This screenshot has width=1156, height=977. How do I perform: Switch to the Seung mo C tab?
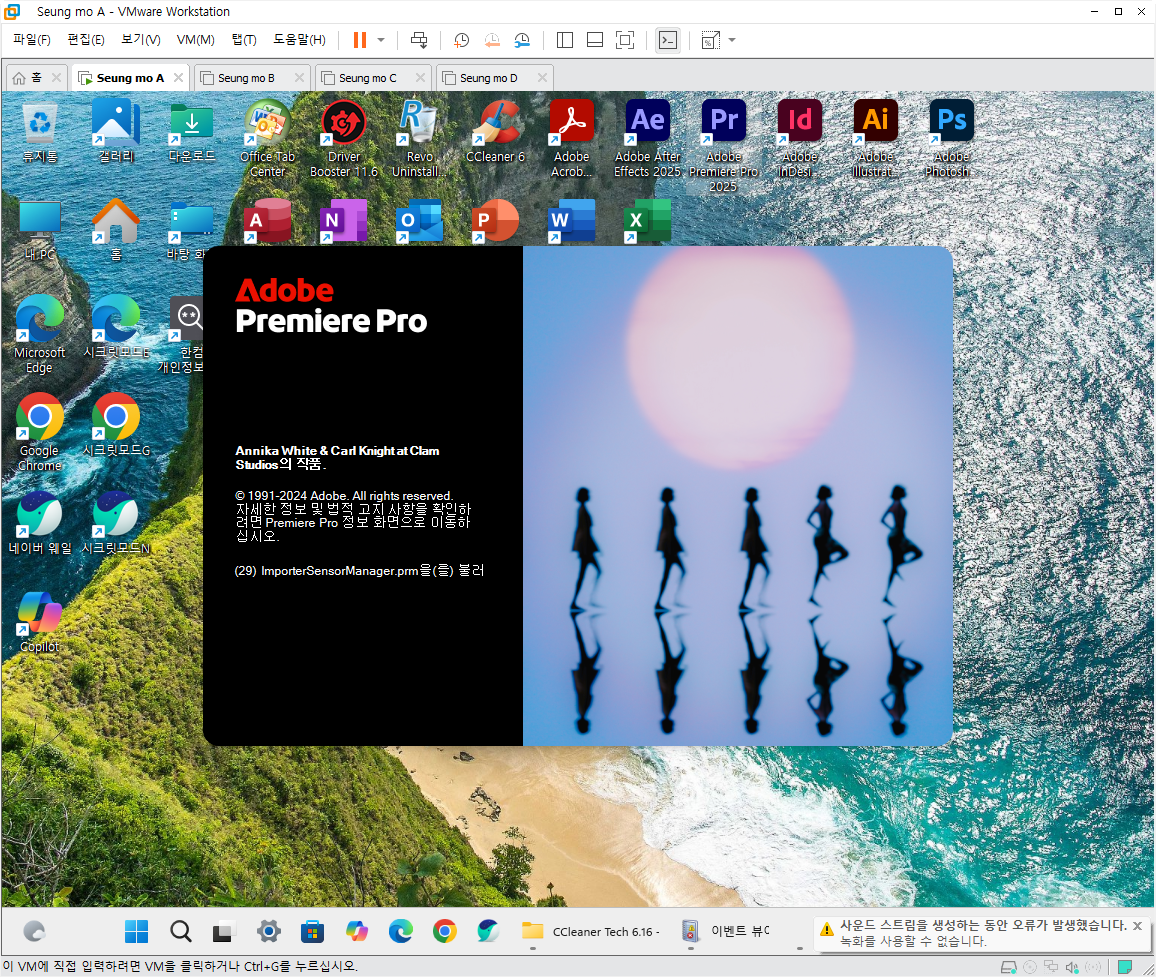pyautogui.click(x=367, y=77)
